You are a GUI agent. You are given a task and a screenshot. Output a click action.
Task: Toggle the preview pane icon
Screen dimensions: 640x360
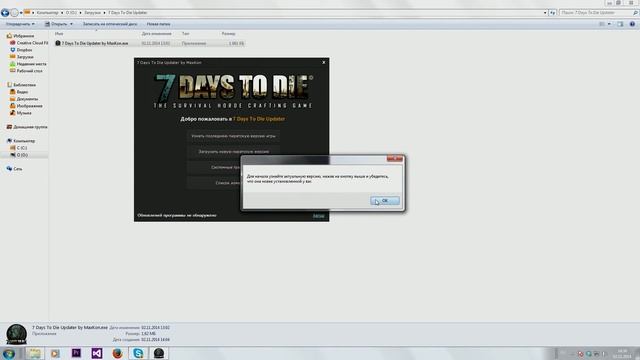tap(620, 24)
